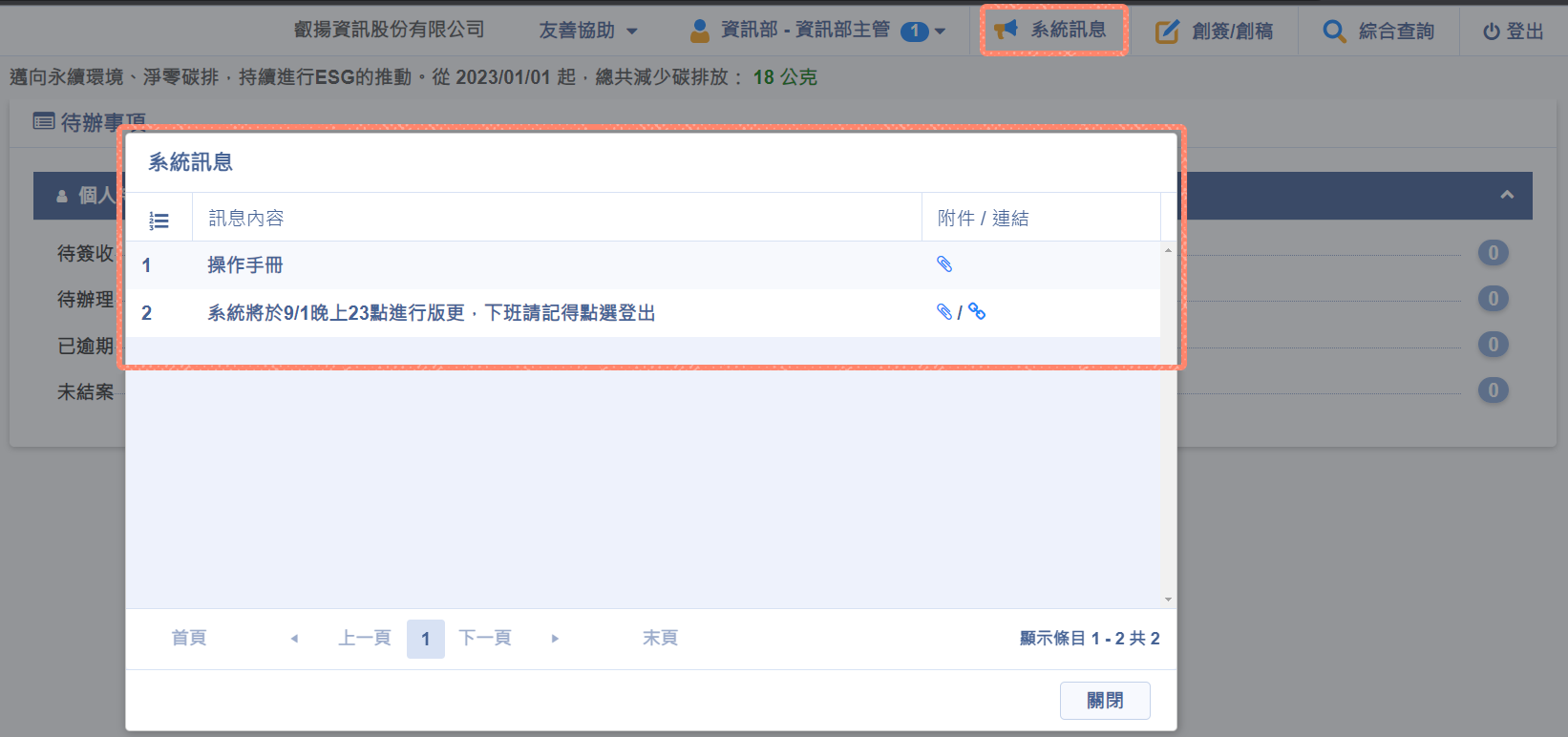Click the 關閉 button in dialog
This screenshot has width=1568, height=737.
1105,701
